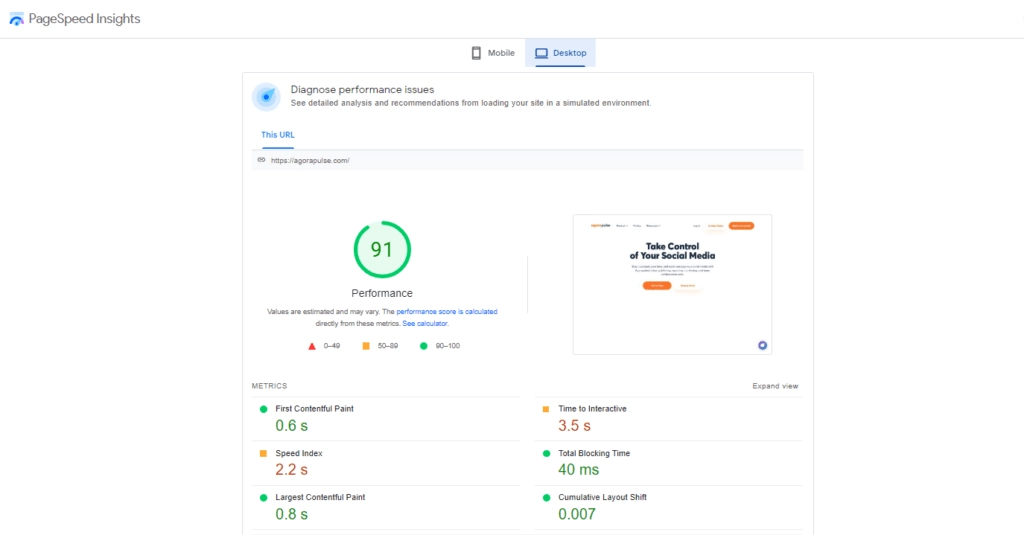Image resolution: width=1024 pixels, height=535 pixels.
Task: Click the link icon beside the URL
Action: pyautogui.click(x=261, y=160)
